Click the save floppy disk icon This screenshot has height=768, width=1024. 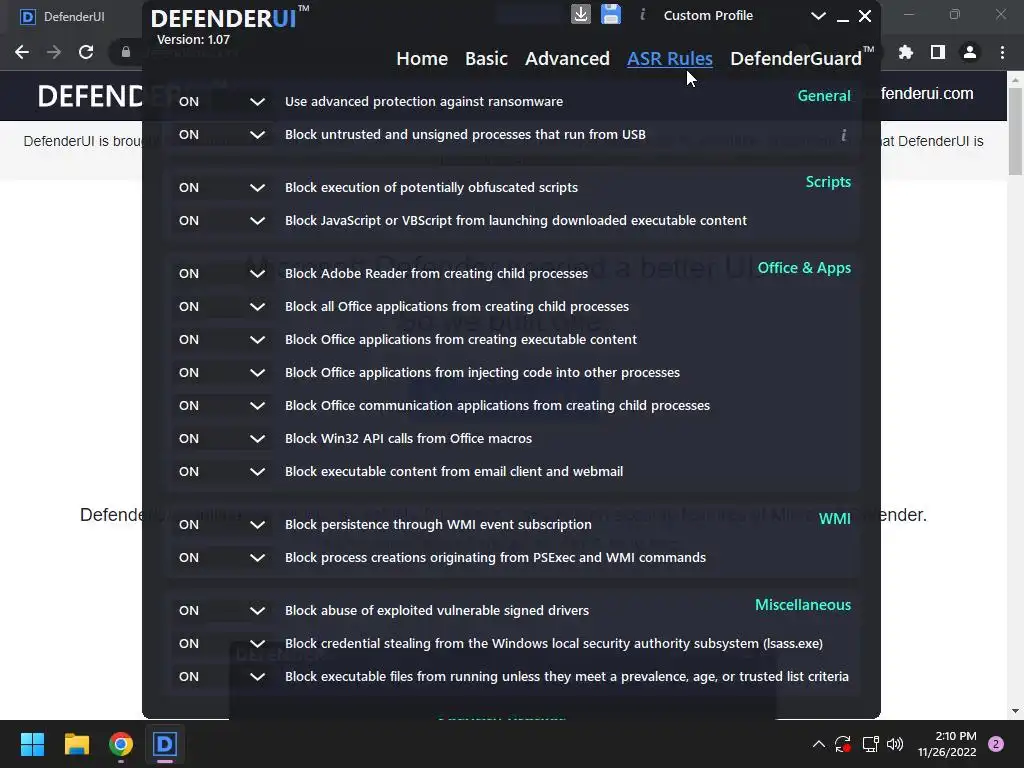[x=611, y=14]
